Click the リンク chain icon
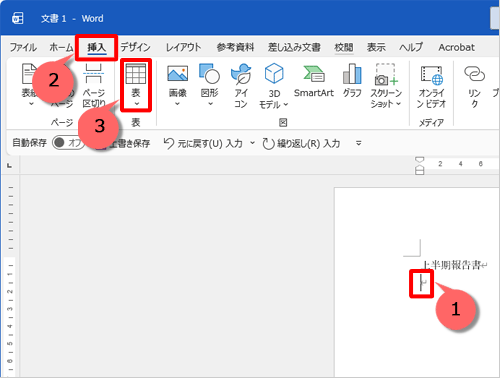 tap(474, 74)
